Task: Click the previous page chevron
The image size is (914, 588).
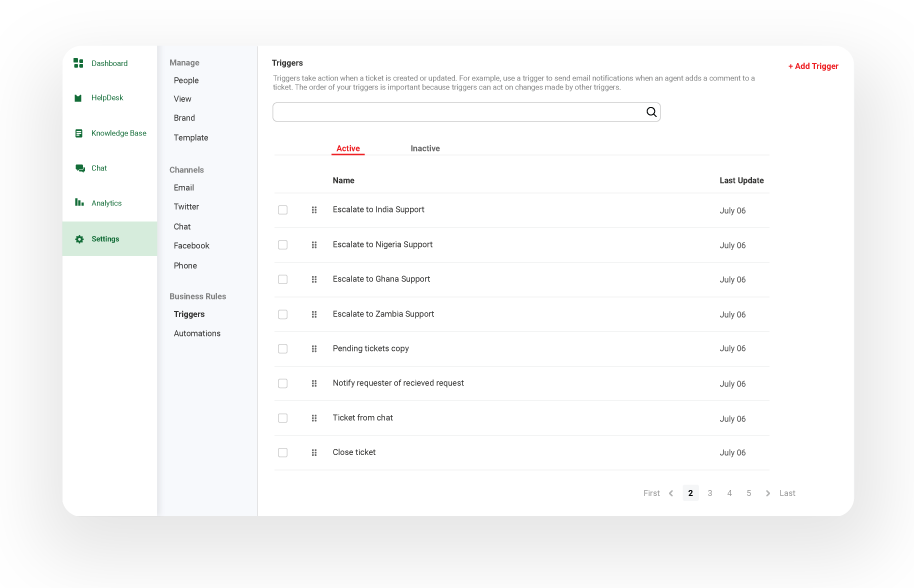Action: (670, 493)
